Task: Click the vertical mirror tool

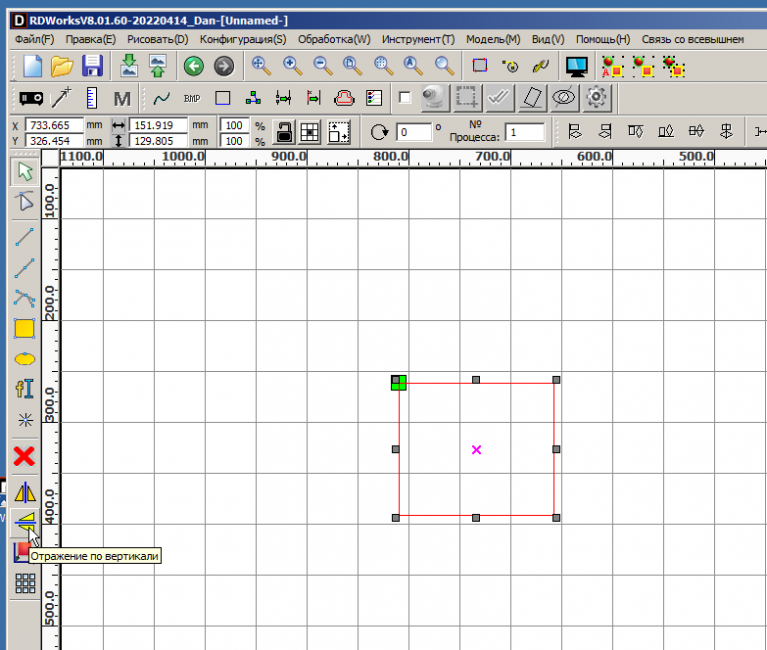Action: (x=25, y=520)
